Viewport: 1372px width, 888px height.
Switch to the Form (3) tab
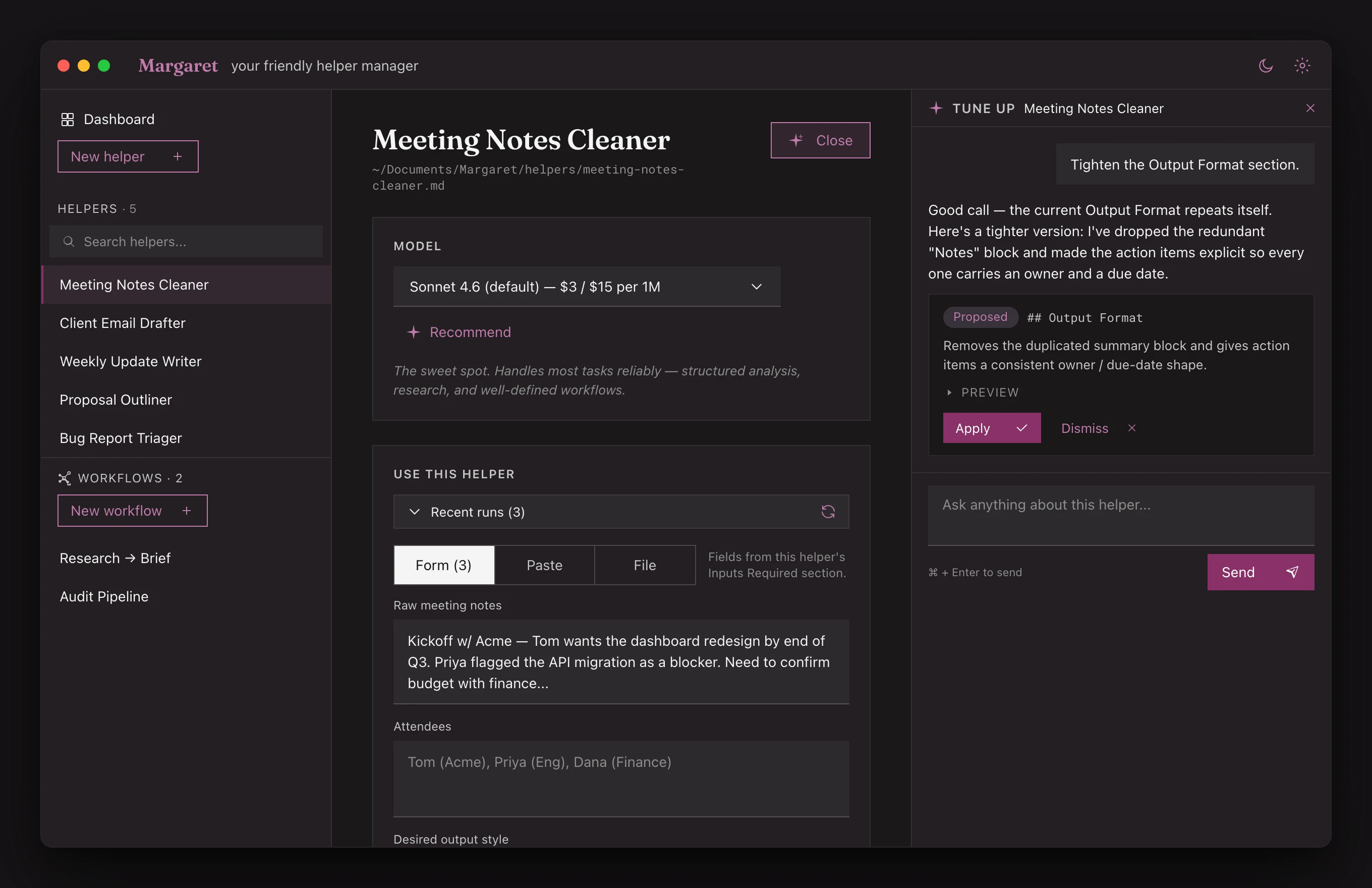coord(443,565)
